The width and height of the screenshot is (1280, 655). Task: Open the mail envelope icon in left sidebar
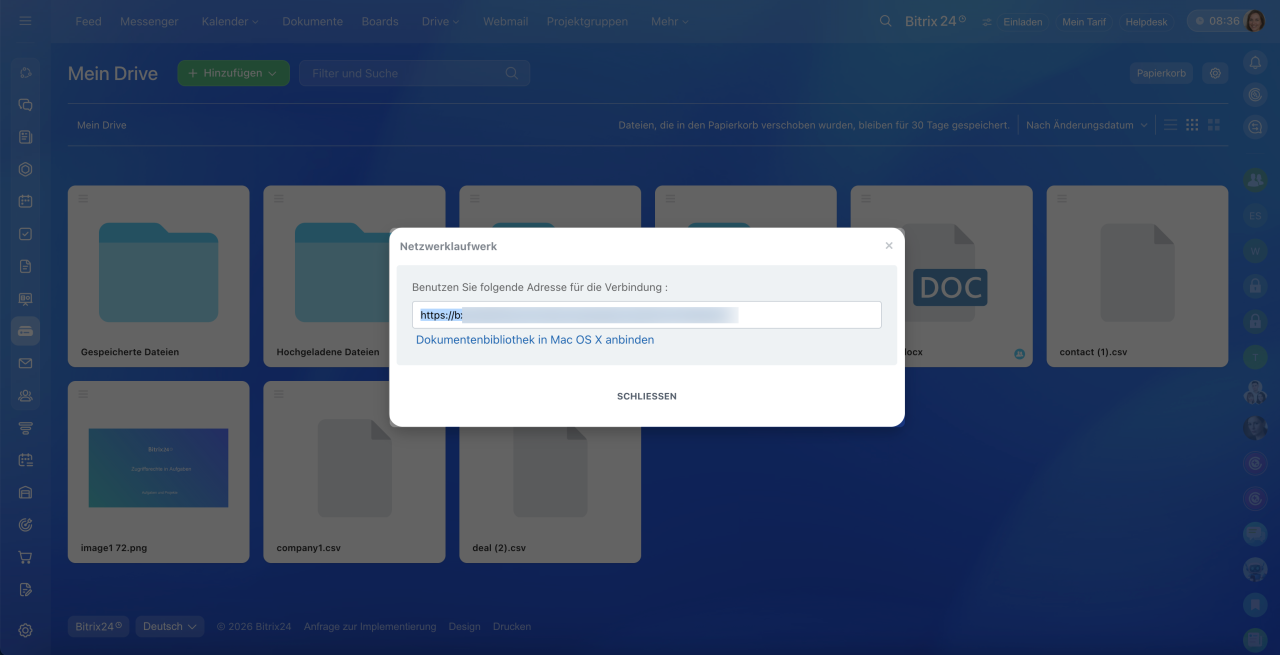[25, 363]
